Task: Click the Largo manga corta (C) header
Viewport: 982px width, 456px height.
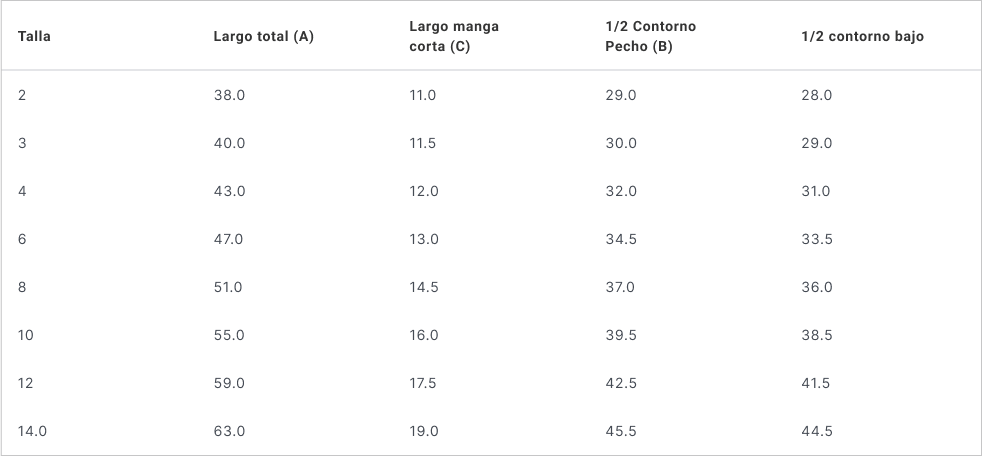Action: (x=453, y=37)
